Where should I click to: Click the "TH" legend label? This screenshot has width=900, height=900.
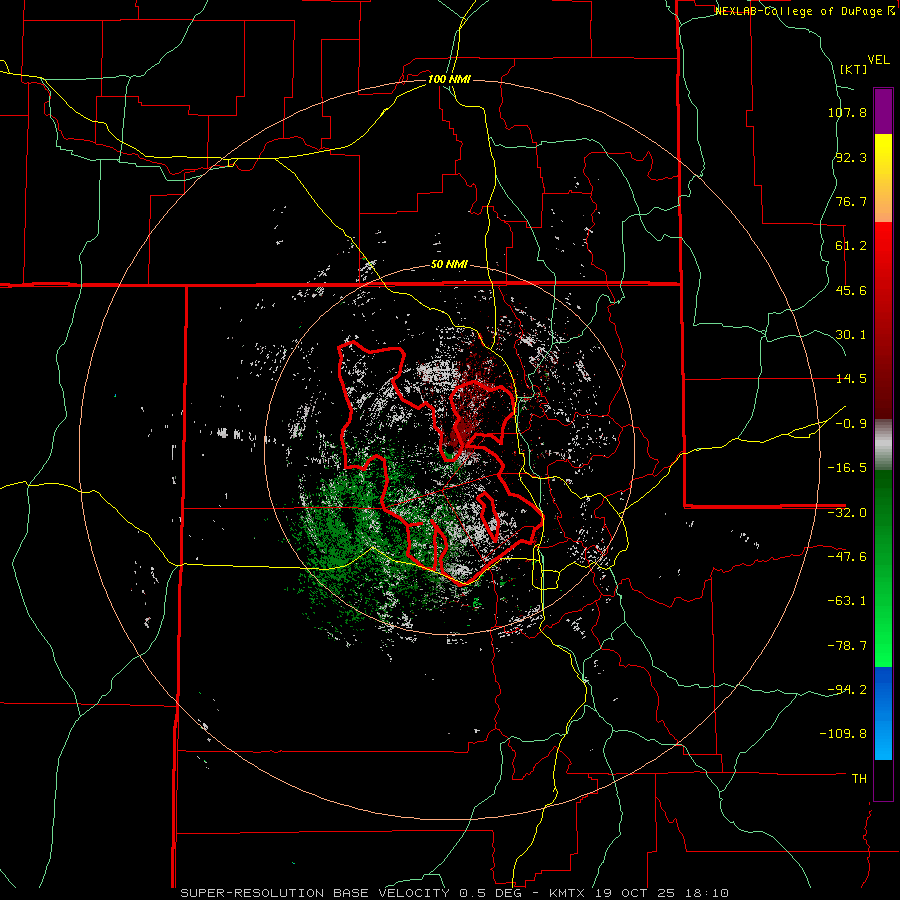click(x=859, y=779)
